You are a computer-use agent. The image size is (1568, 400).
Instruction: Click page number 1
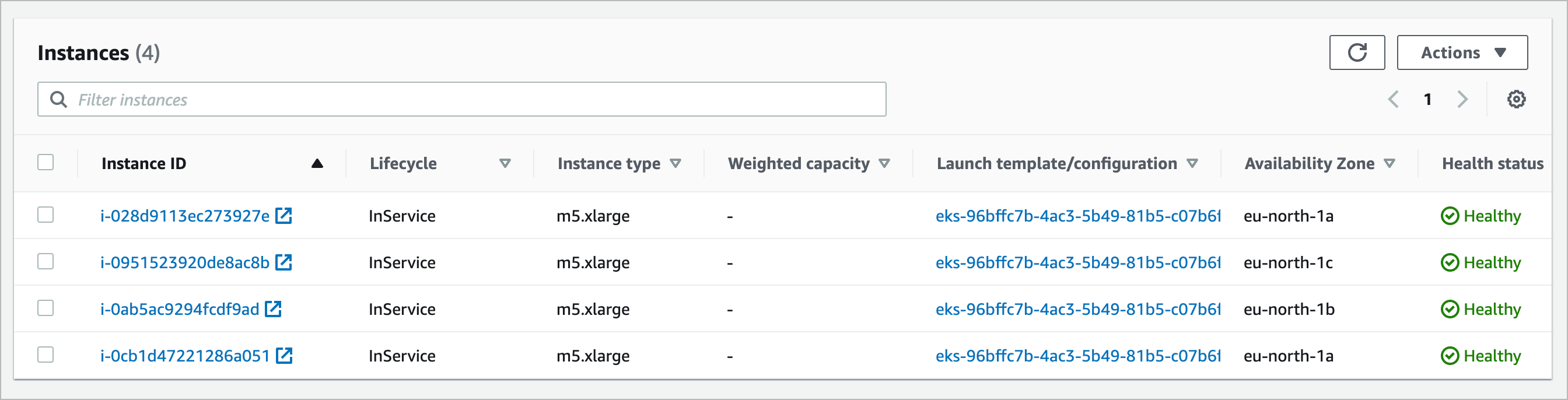click(1427, 99)
